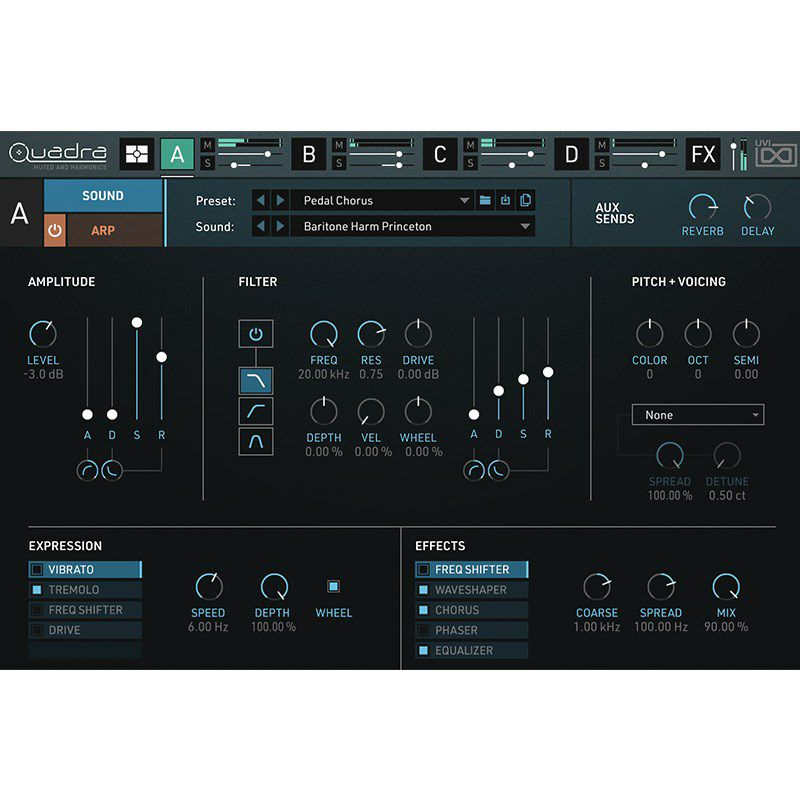This screenshot has height=800, width=800.
Task: Open the None voicing mode dropdown
Action: 697,415
